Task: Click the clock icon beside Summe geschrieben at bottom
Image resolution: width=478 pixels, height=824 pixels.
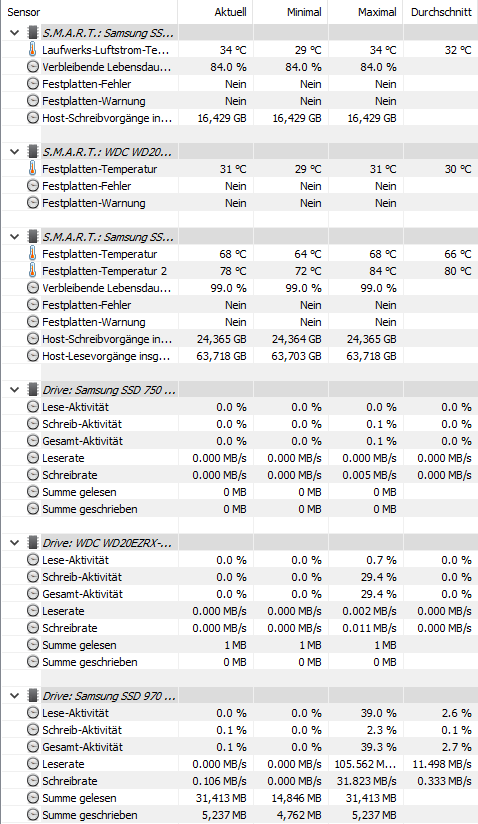Action: (33, 815)
